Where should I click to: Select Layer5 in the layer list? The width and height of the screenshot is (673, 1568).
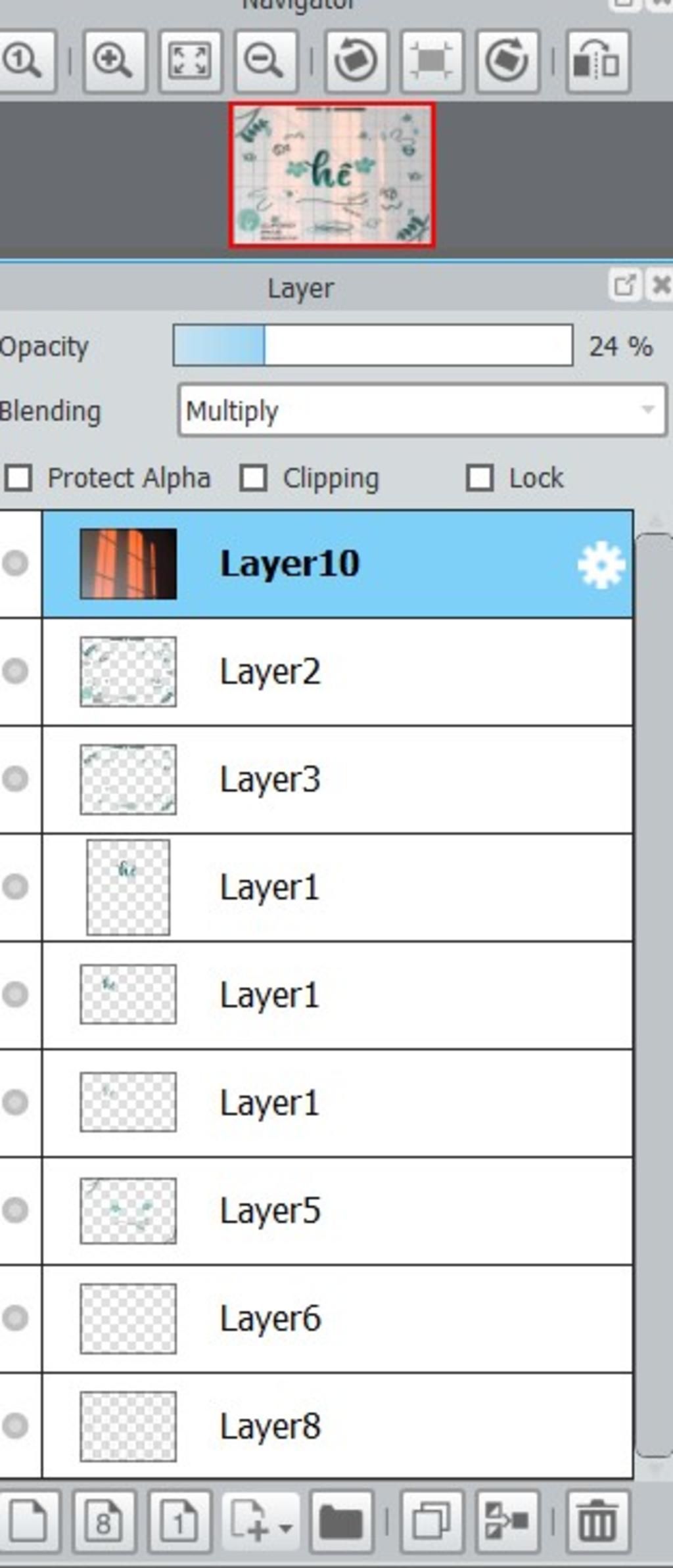337,1211
